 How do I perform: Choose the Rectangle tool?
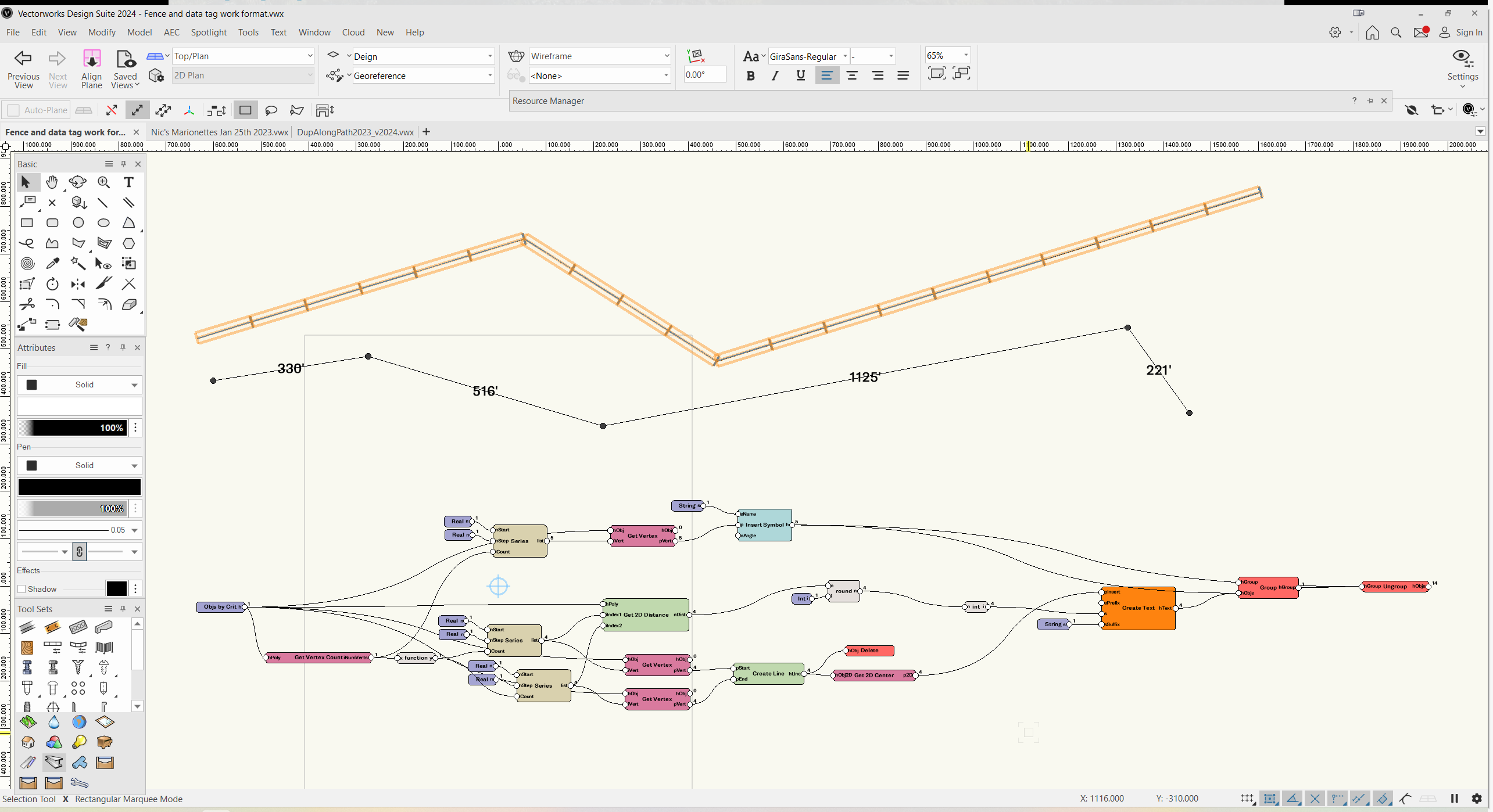(27, 222)
